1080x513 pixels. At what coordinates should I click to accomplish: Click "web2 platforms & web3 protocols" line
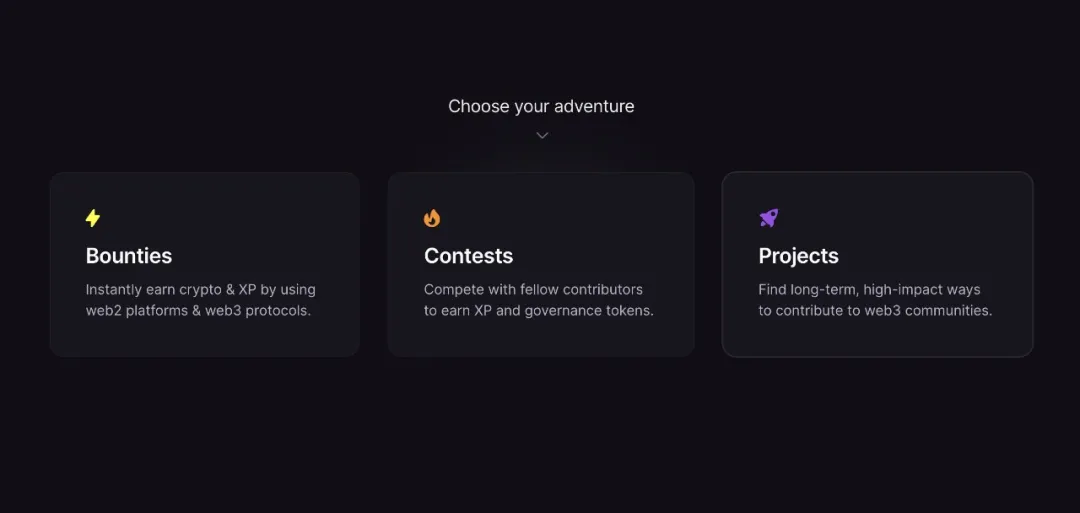(198, 310)
